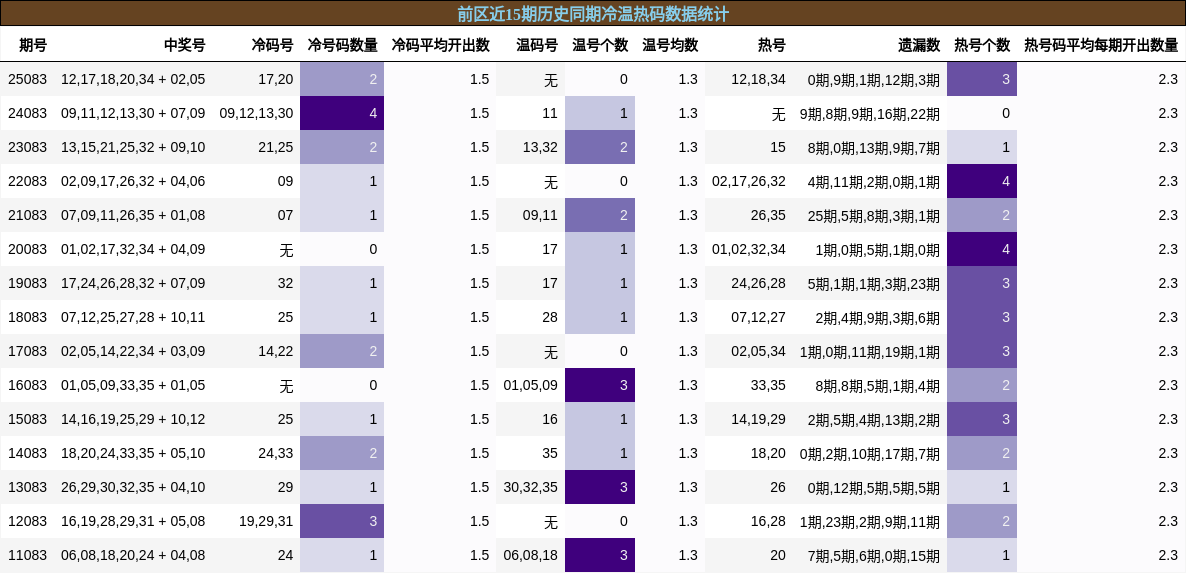This screenshot has height=573, width=1186.
Task: Select period number 14083
Action: [x=27, y=454]
